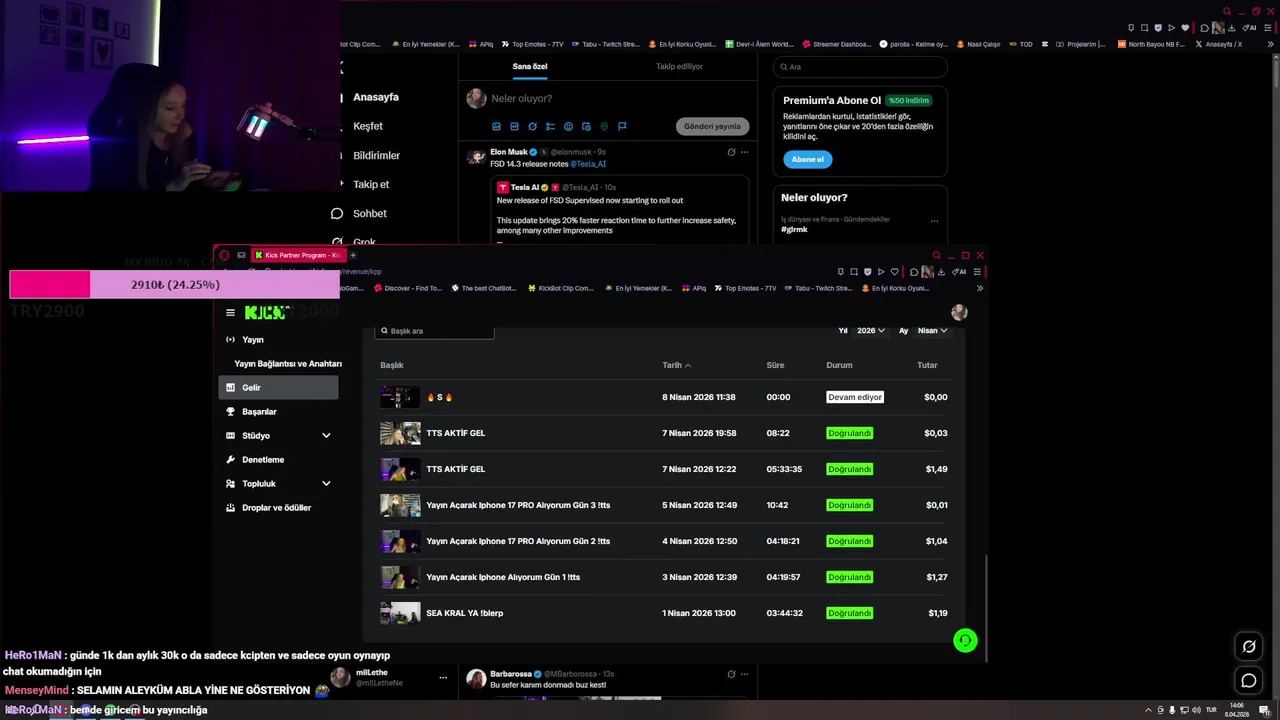
Task: Open Anasayfa in the X sidebar
Action: coord(376,97)
